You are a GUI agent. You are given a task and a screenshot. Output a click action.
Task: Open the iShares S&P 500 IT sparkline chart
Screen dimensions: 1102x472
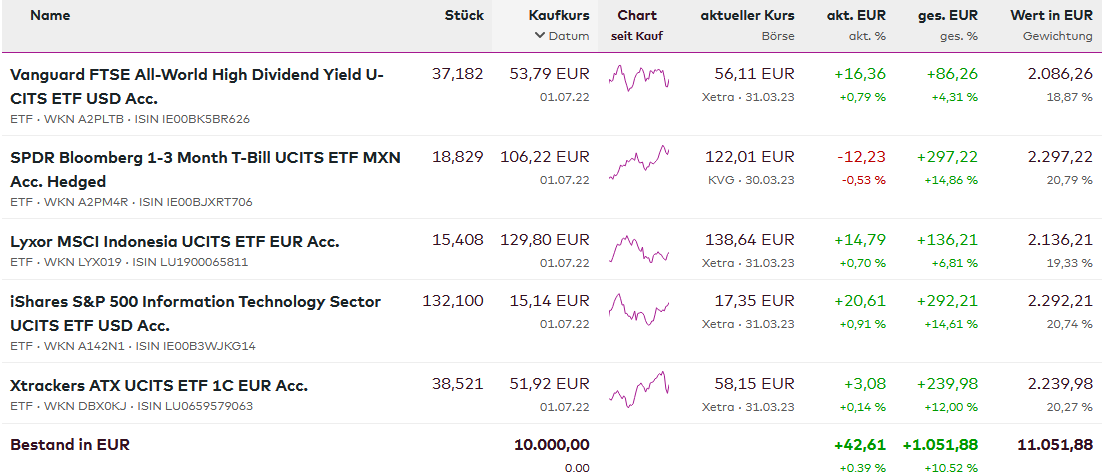[638, 304]
